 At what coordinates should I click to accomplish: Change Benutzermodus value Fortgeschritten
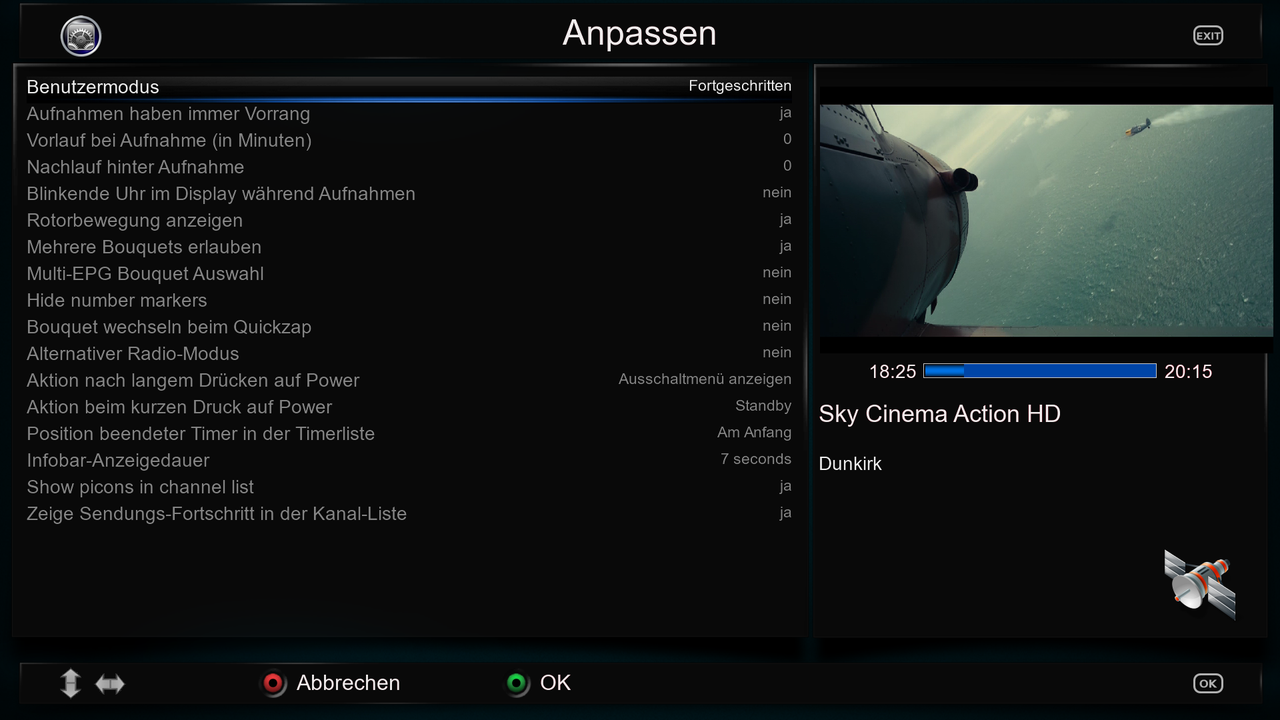(739, 86)
